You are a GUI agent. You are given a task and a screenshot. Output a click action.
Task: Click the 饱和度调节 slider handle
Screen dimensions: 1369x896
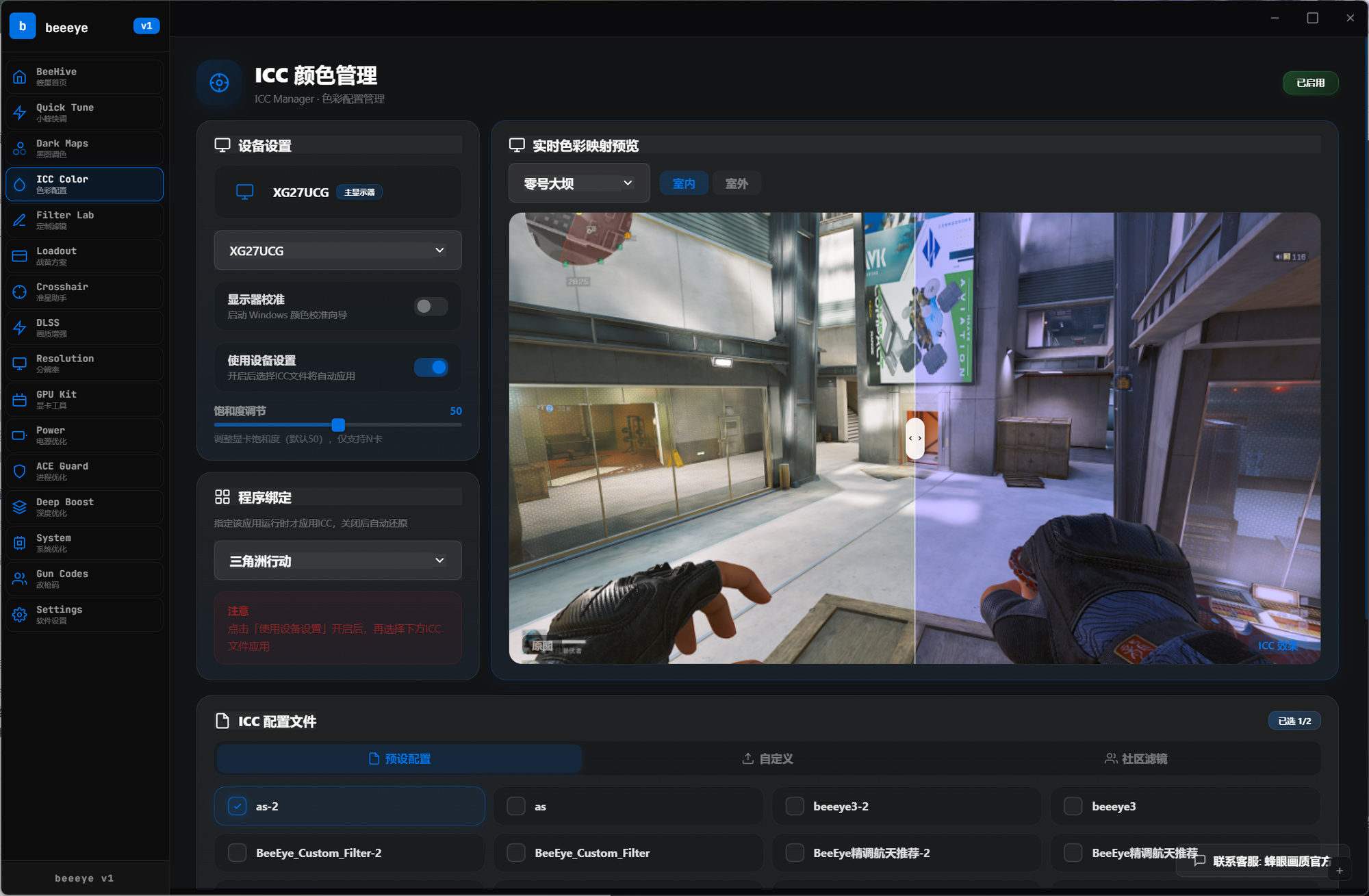pyautogui.click(x=338, y=425)
